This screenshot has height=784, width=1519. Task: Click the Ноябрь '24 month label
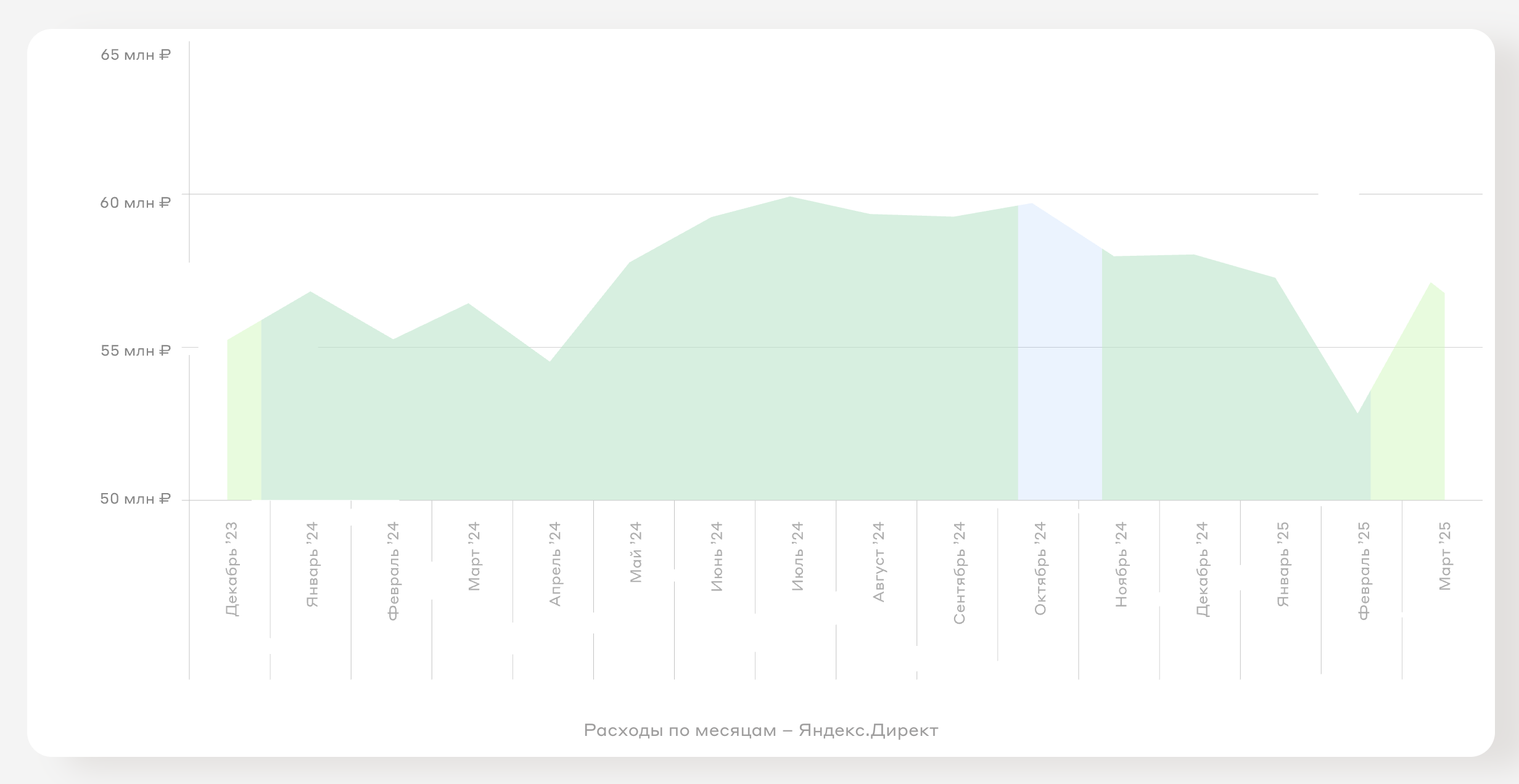click(1121, 564)
